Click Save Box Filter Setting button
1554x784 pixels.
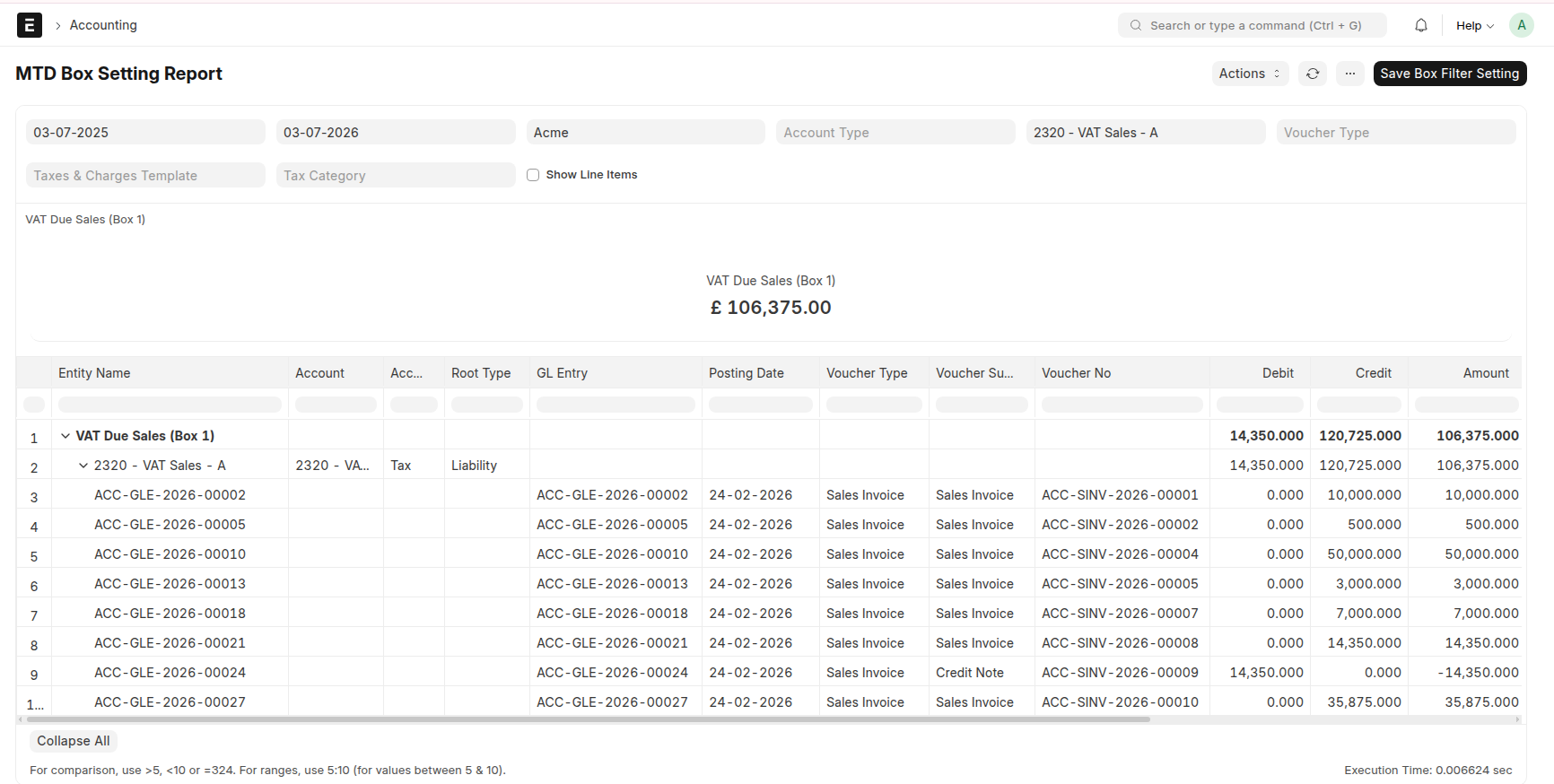[1450, 74]
